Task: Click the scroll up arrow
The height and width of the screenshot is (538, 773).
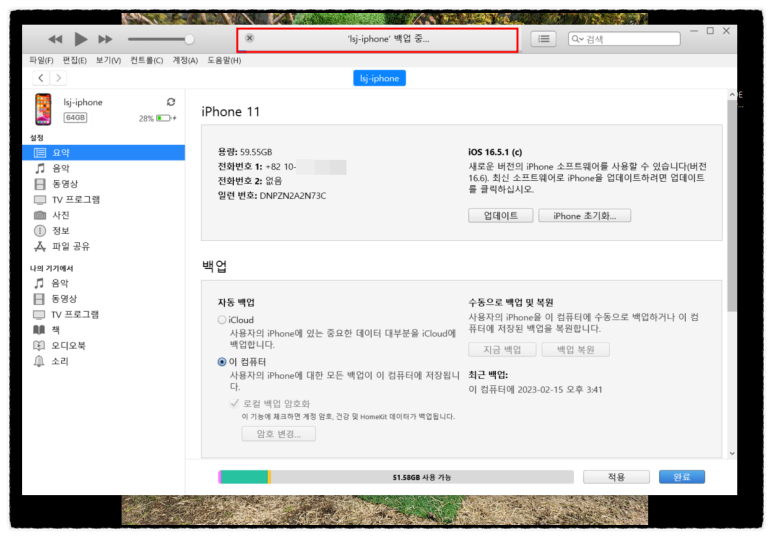Action: coord(732,94)
